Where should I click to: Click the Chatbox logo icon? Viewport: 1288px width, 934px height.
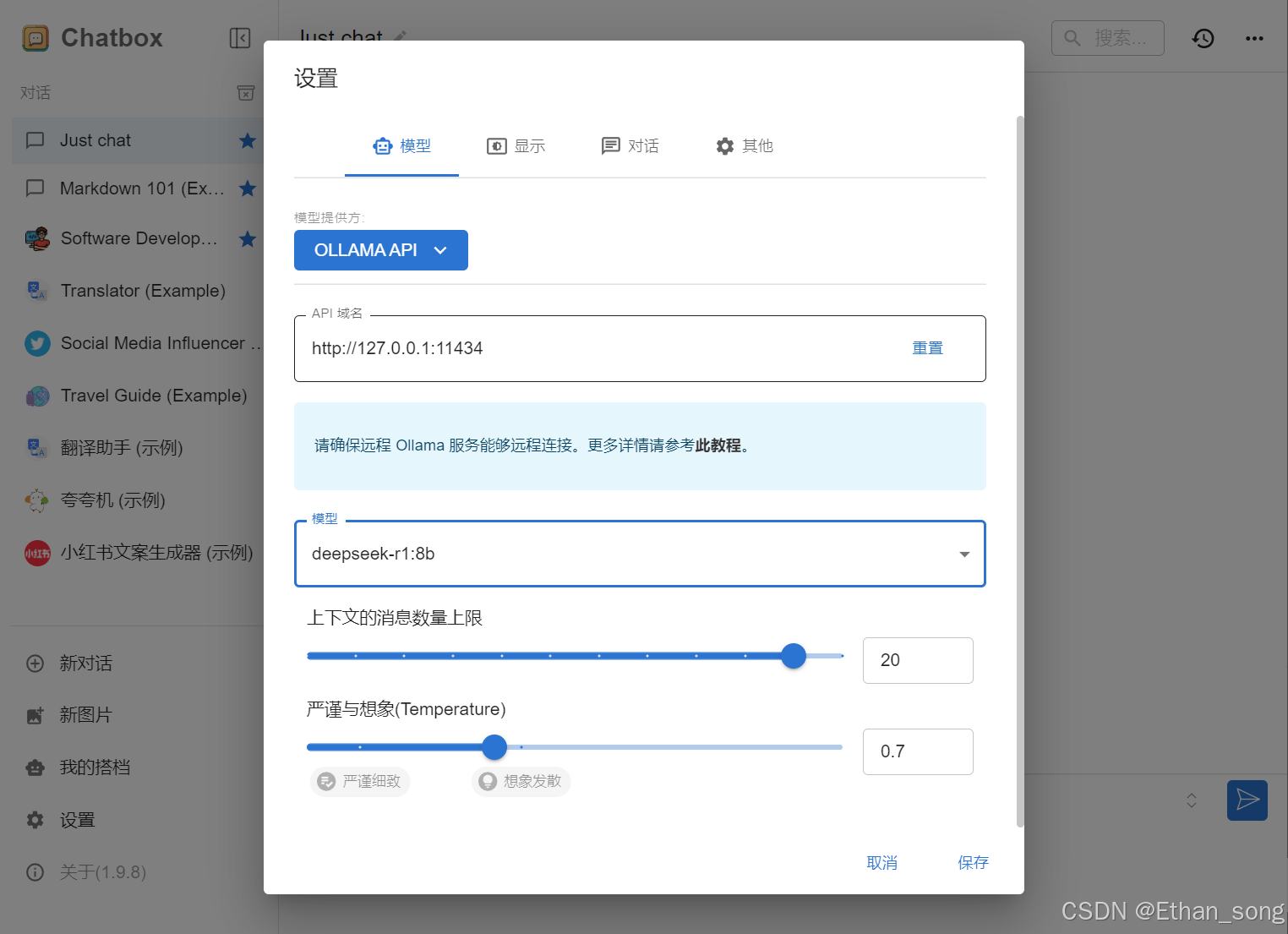click(x=35, y=38)
